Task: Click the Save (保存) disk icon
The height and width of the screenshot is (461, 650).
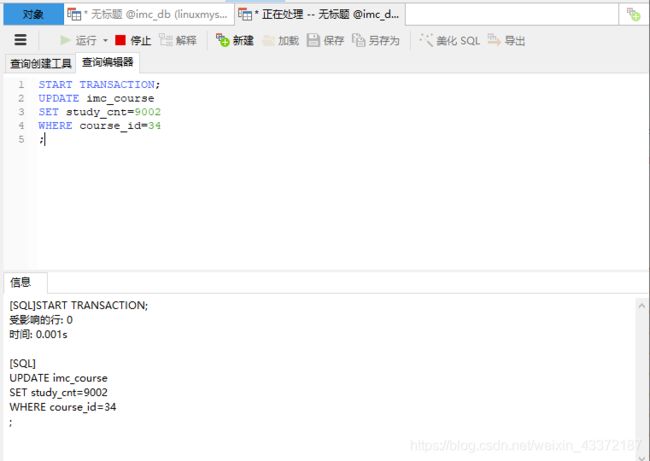Action: tap(313, 40)
